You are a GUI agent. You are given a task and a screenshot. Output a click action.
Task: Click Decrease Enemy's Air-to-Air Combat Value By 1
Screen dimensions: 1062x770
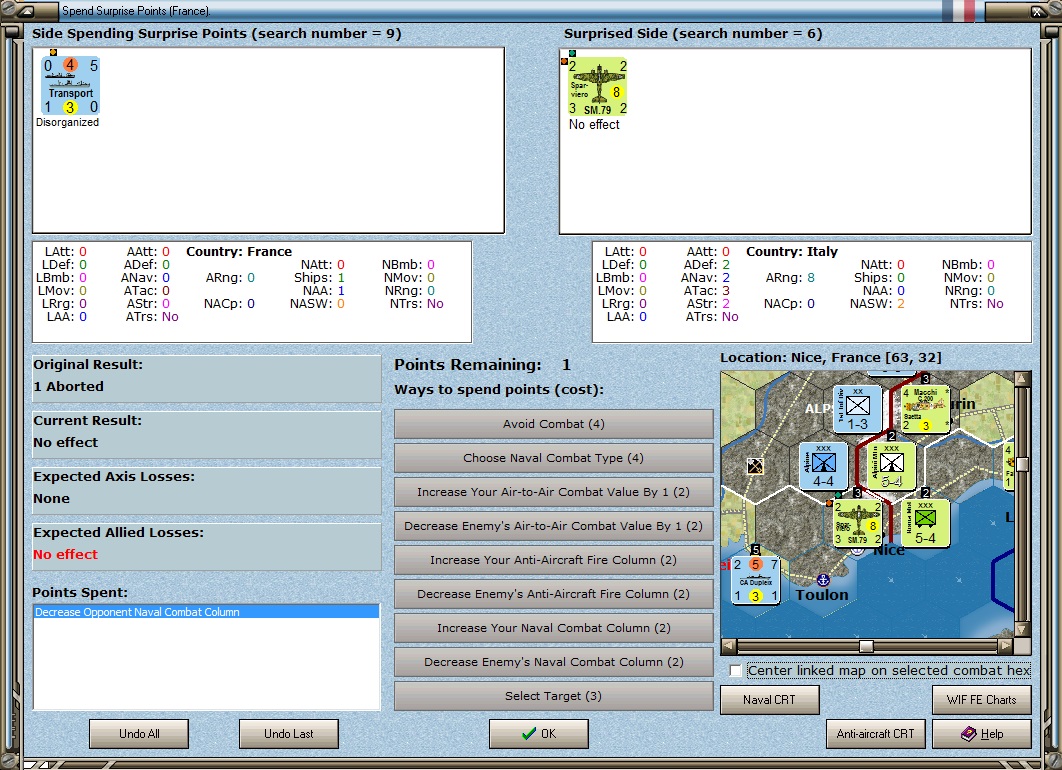click(553, 526)
